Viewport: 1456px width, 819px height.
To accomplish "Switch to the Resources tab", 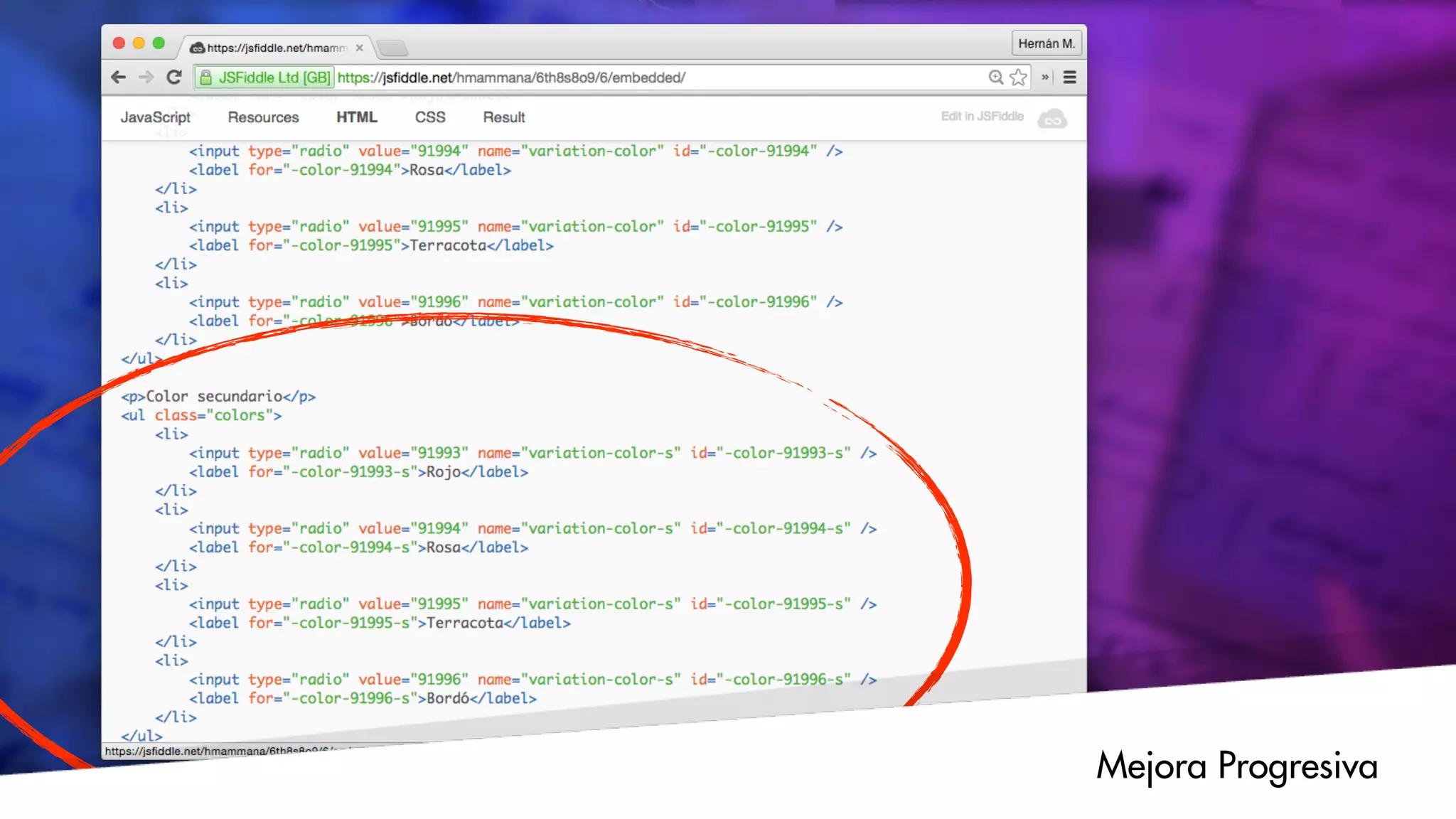I will click(x=263, y=117).
